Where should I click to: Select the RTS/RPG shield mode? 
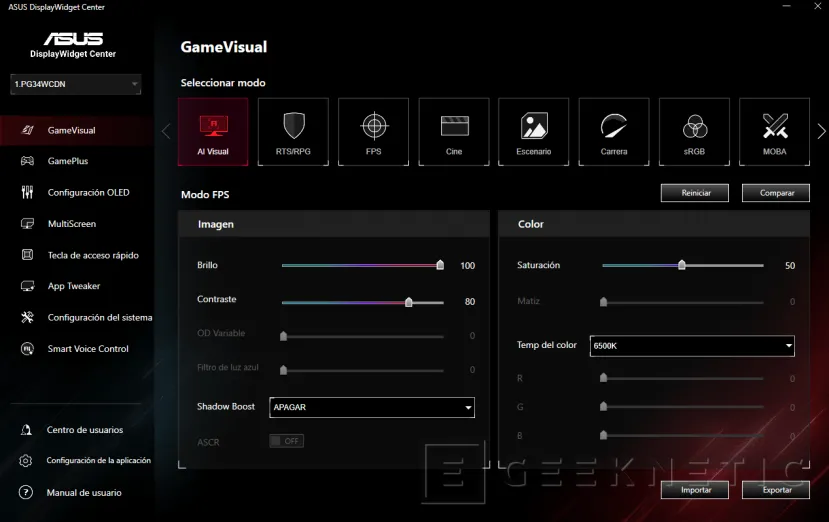(x=293, y=132)
